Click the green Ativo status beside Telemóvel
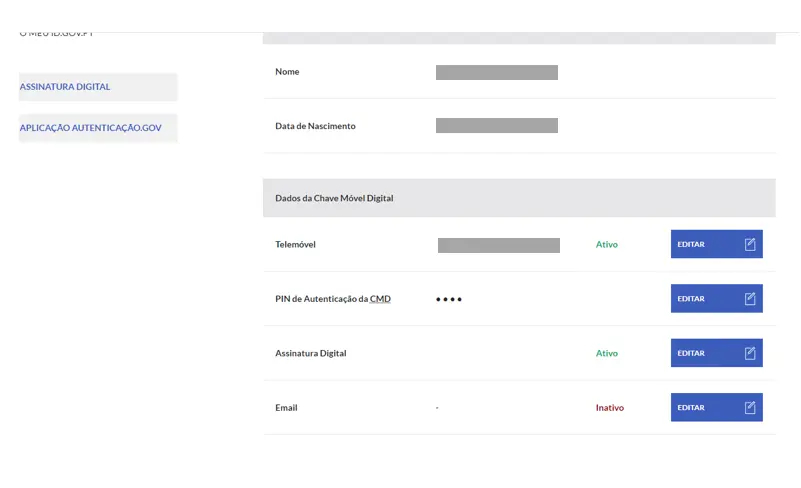801x488 pixels. click(607, 244)
